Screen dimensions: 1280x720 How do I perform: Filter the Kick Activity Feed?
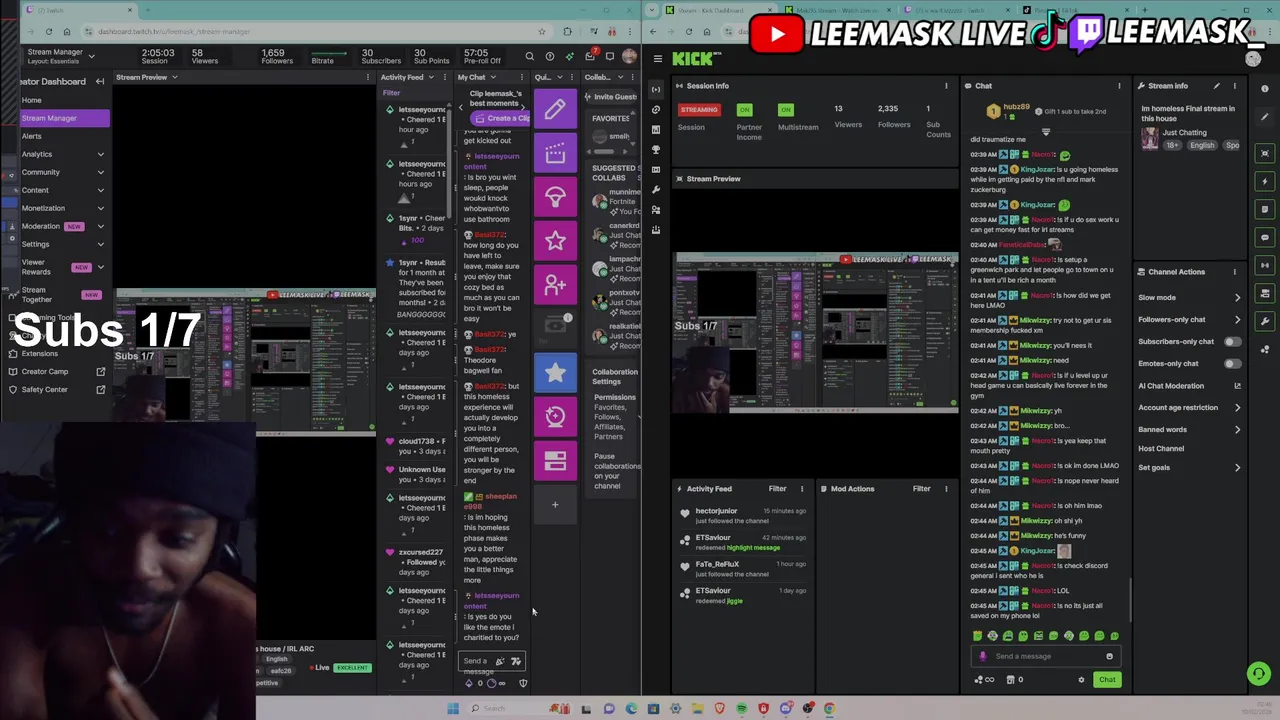tap(777, 489)
